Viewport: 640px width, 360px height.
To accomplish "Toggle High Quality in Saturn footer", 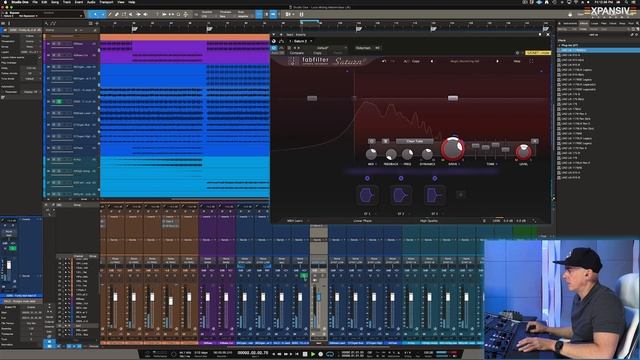I will [429, 221].
